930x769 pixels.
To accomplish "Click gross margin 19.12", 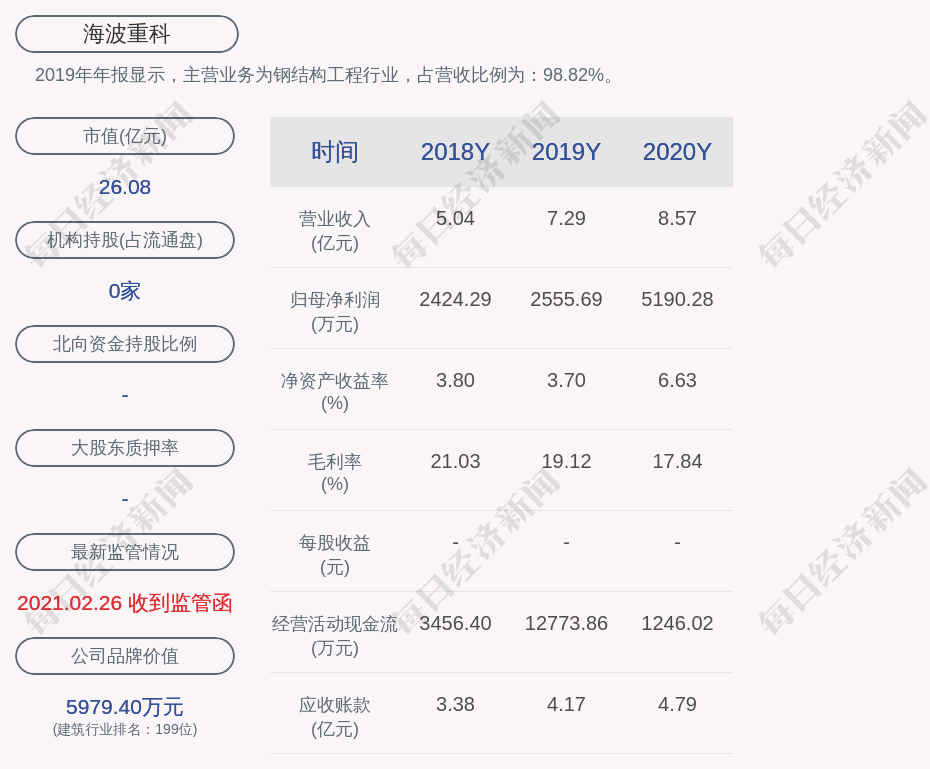I will 566,461.
